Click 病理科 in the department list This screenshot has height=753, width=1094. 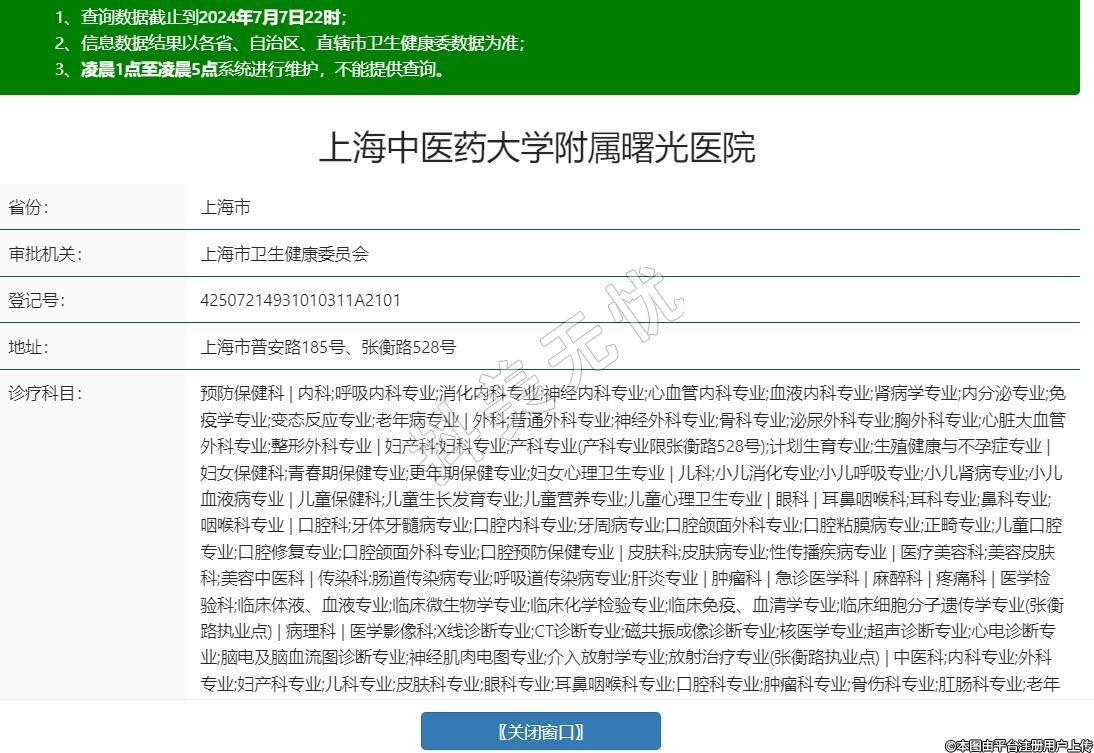click(x=314, y=631)
